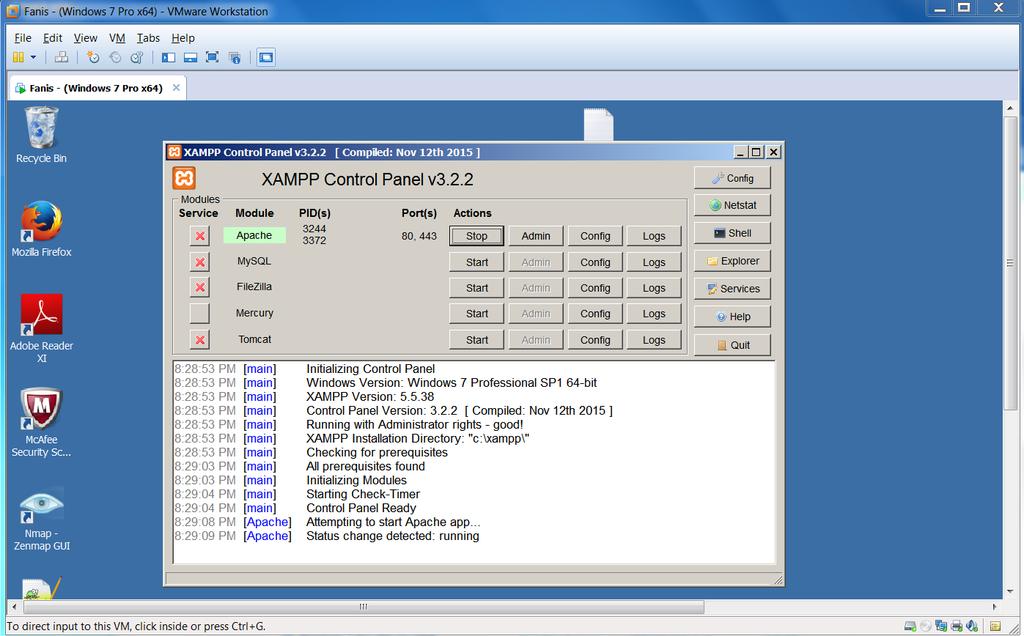1024x636 pixels.
Task: Open FileZilla Config options
Action: [x=595, y=288]
